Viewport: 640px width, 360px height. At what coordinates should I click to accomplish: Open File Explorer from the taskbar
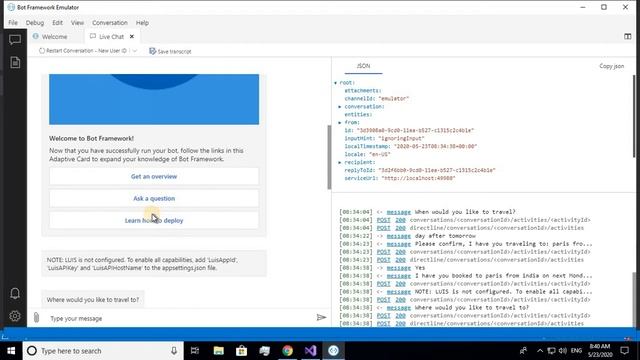point(218,351)
